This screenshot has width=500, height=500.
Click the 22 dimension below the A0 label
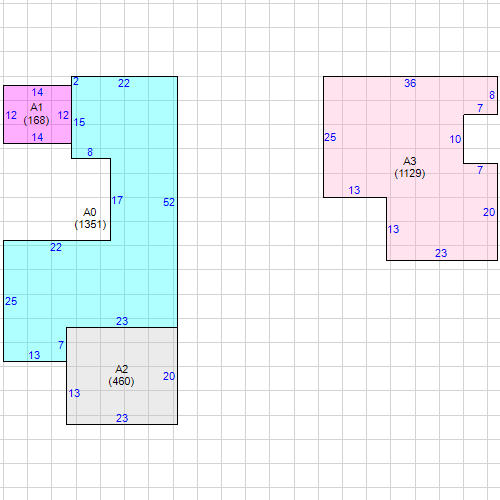[x=56, y=247]
